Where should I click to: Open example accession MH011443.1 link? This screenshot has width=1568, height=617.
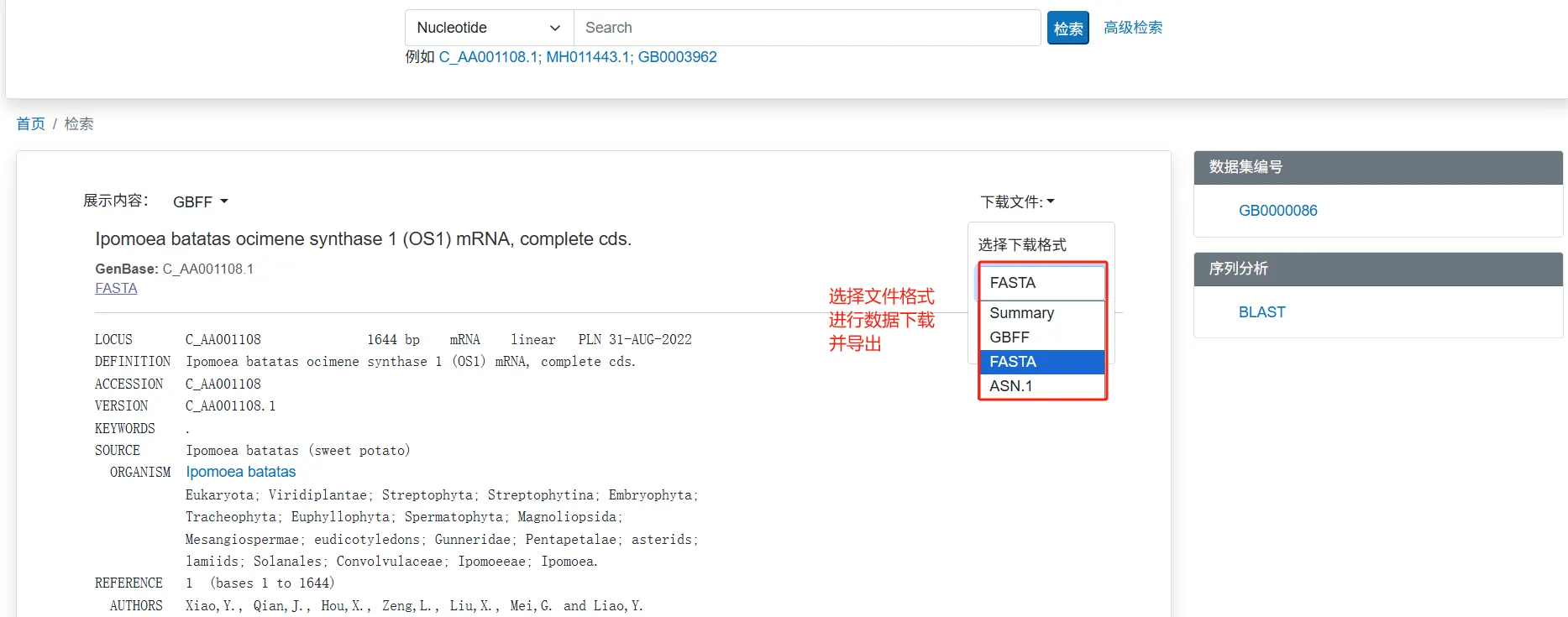588,57
